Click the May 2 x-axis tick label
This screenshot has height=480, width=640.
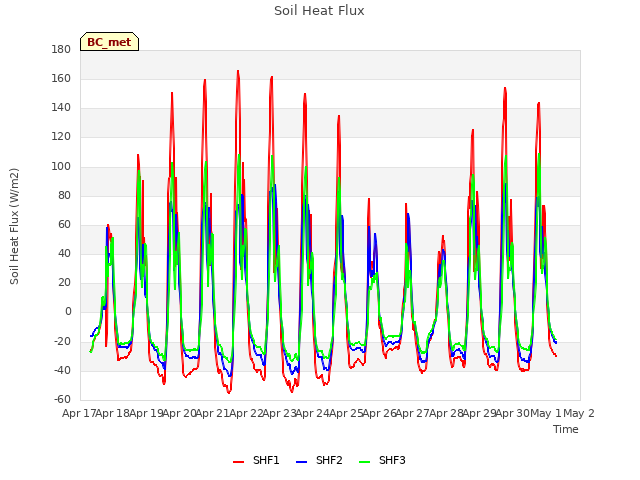click(x=579, y=413)
